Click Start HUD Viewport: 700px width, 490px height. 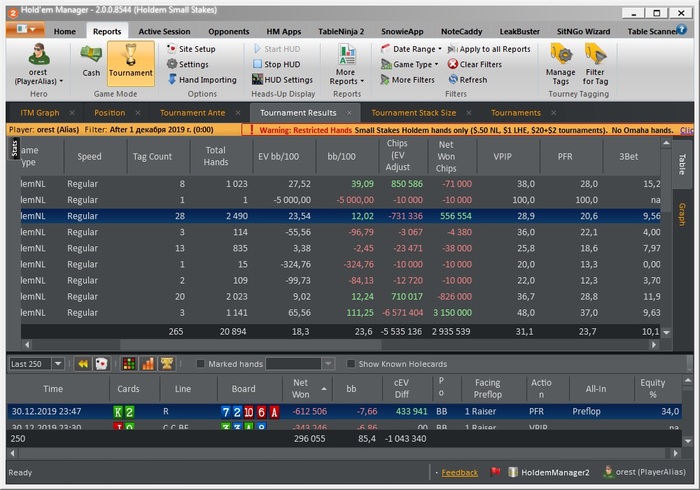277,49
